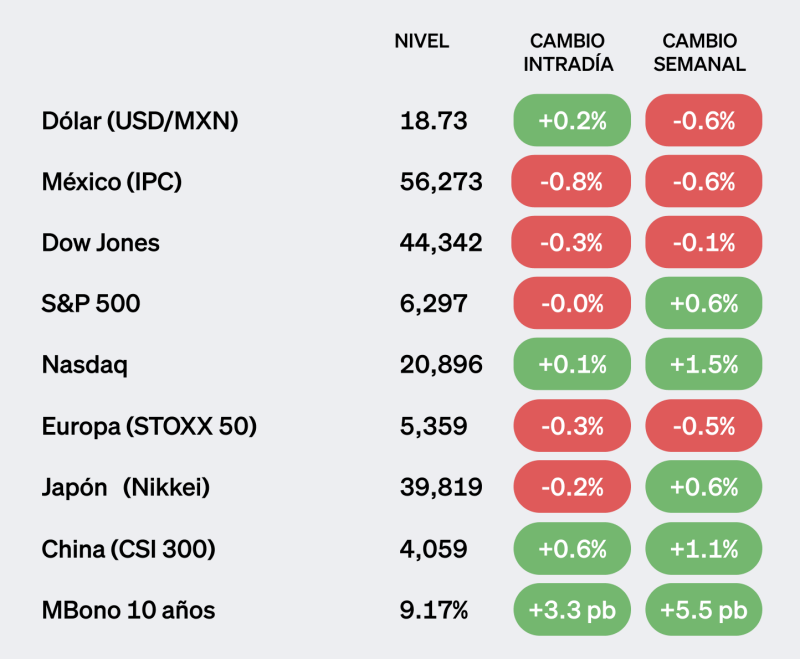Screen dimensions: 800x659
Task: Click the Europa (STOXX 50) label
Action: point(149,426)
